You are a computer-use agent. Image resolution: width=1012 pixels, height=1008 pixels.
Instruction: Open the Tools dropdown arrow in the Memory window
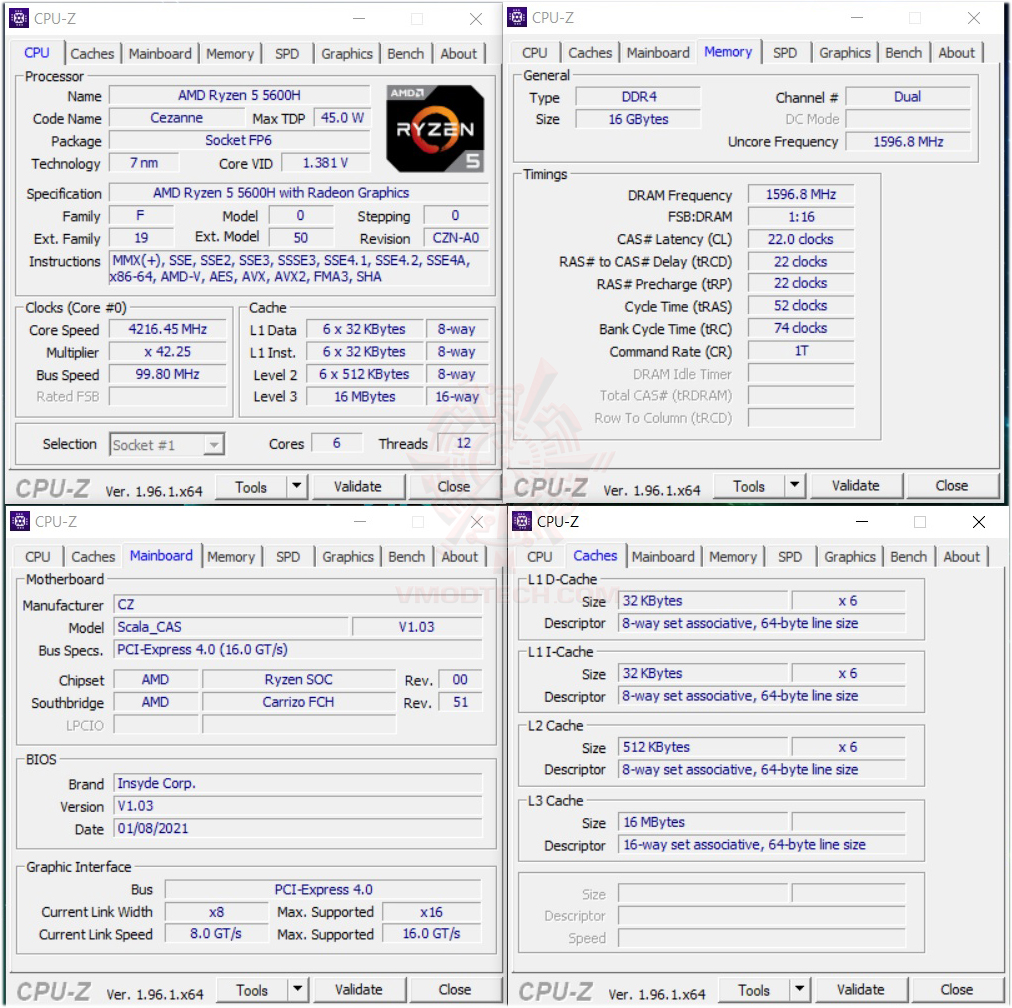[794, 485]
